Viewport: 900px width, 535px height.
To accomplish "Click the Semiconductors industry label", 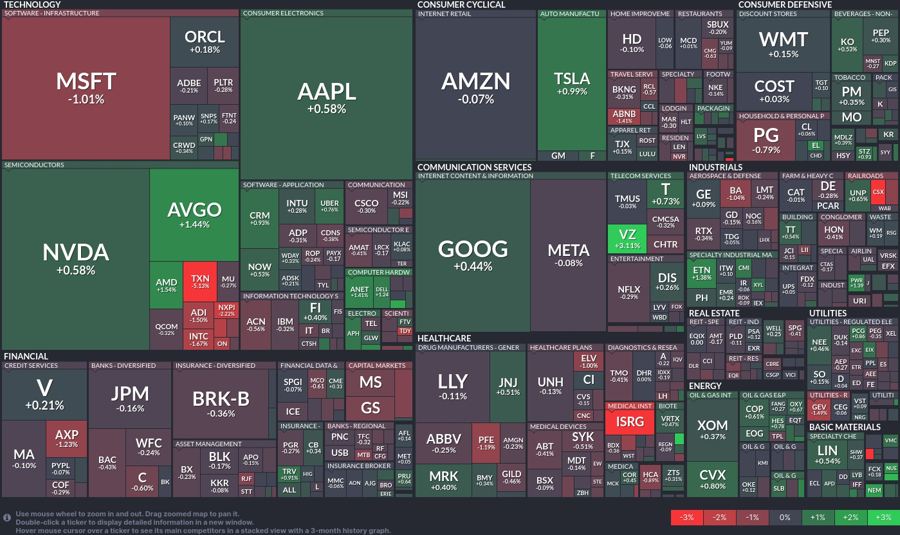I will 28,164.
